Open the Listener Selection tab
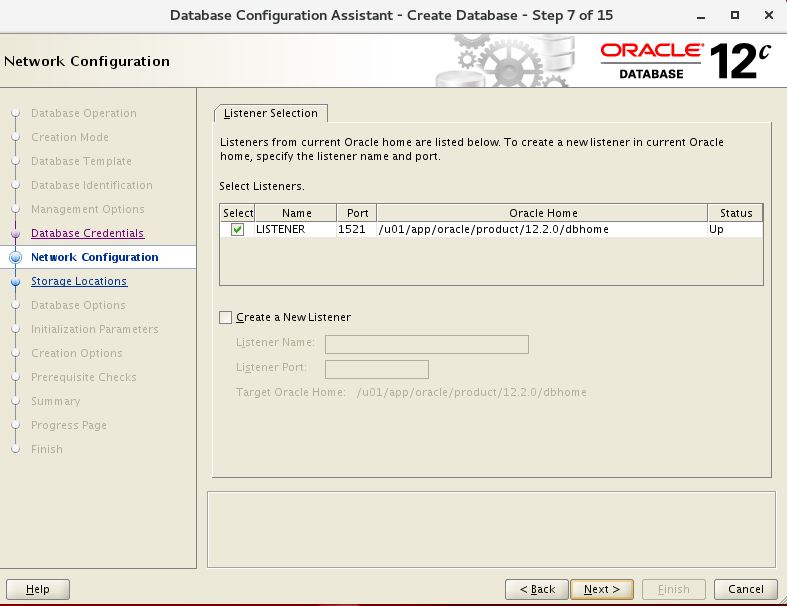Screen dimensions: 787x606 [x=271, y=113]
